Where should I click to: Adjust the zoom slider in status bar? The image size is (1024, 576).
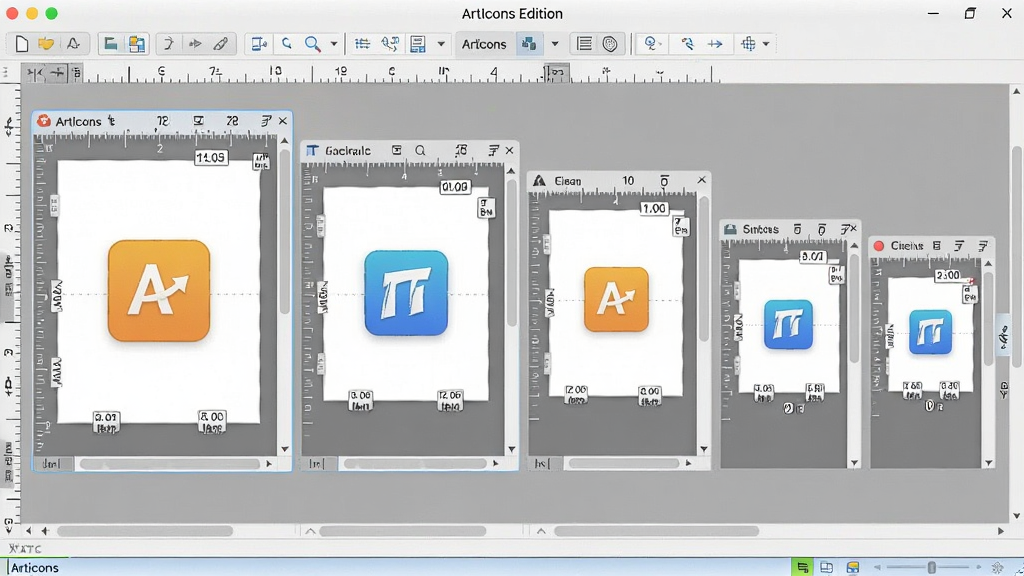tap(931, 567)
